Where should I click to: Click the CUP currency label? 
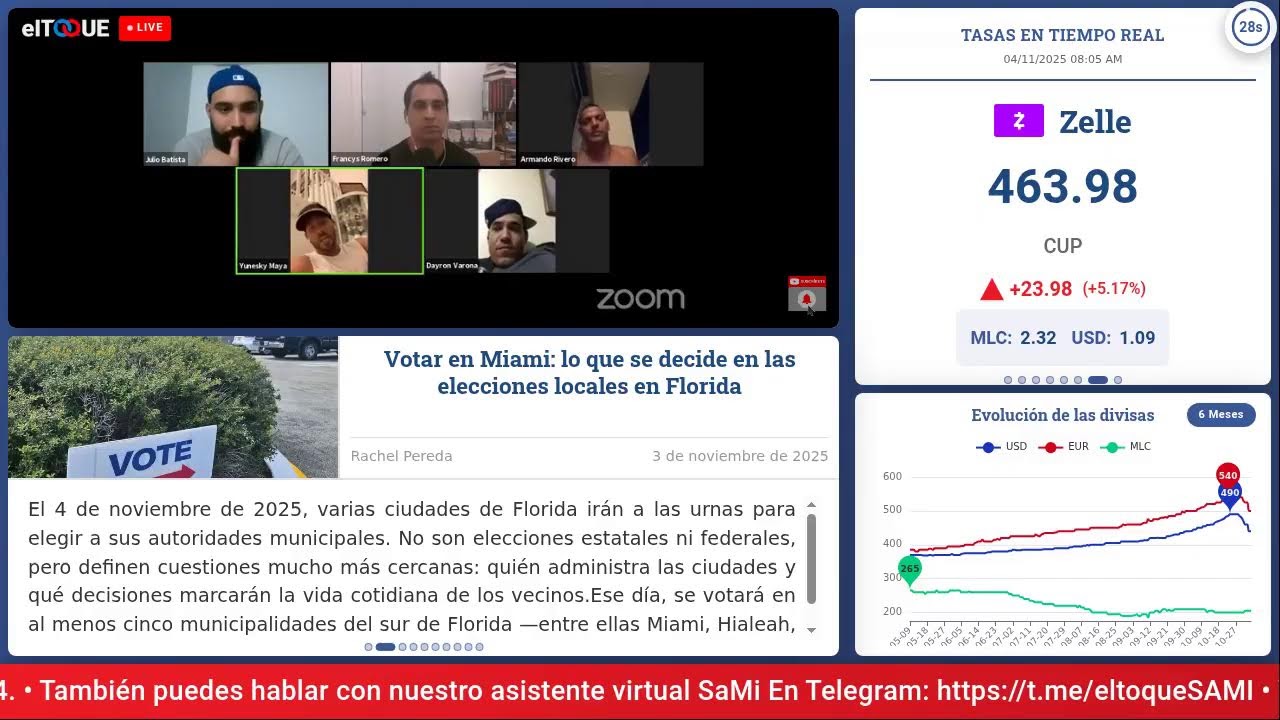(x=1062, y=246)
